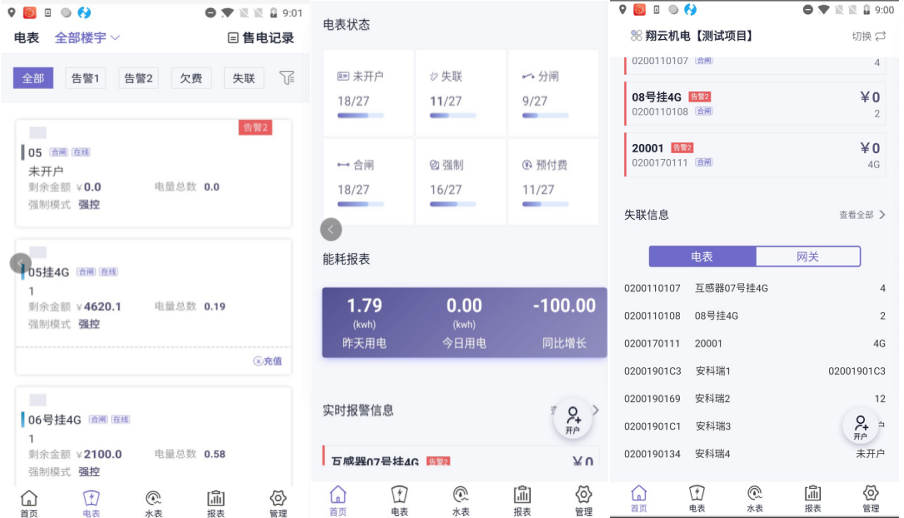Image resolution: width=904 pixels, height=518 pixels.
Task: Open alarm entry 08号挂4G
Action: click(x=755, y=104)
